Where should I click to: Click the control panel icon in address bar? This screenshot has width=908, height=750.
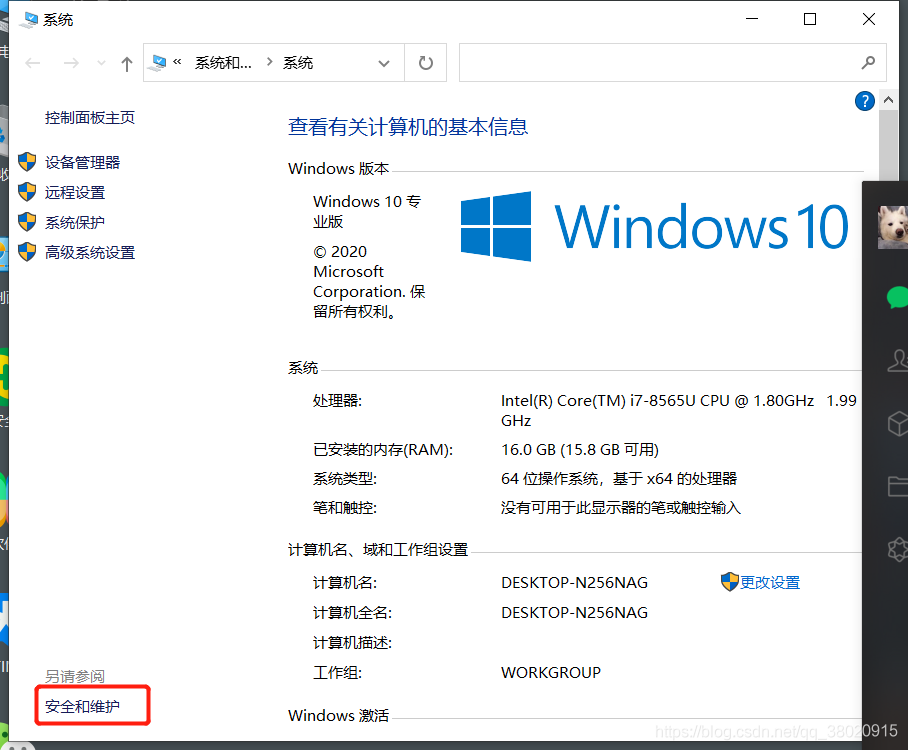[x=157, y=63]
